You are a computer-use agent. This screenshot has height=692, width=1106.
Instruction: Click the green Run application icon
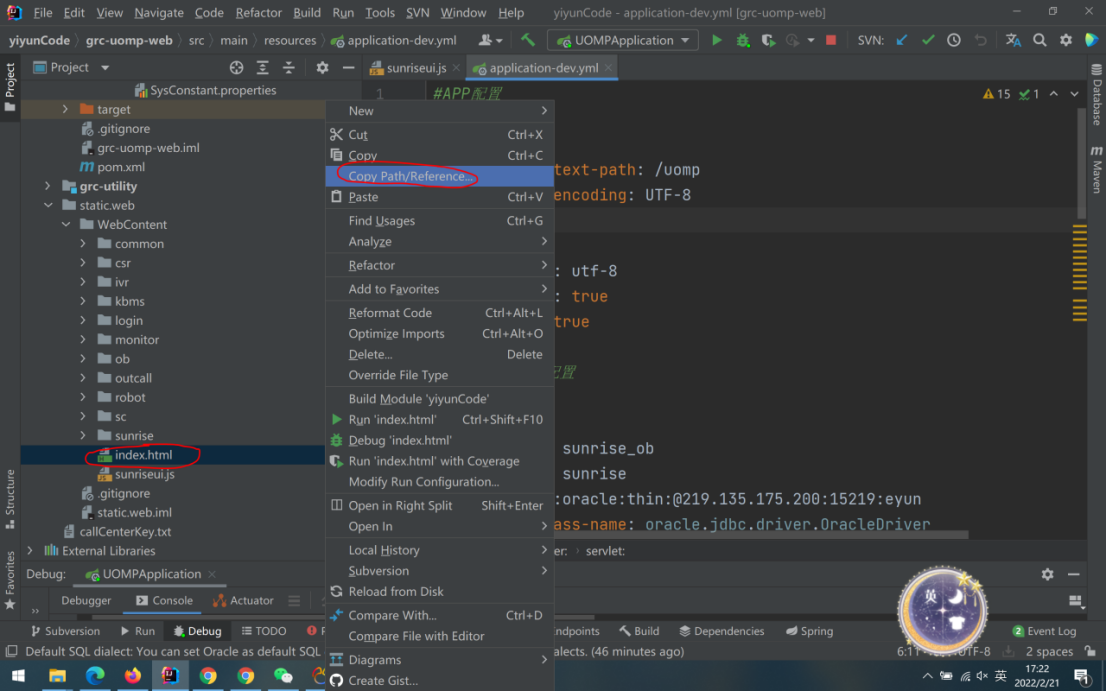click(x=716, y=40)
